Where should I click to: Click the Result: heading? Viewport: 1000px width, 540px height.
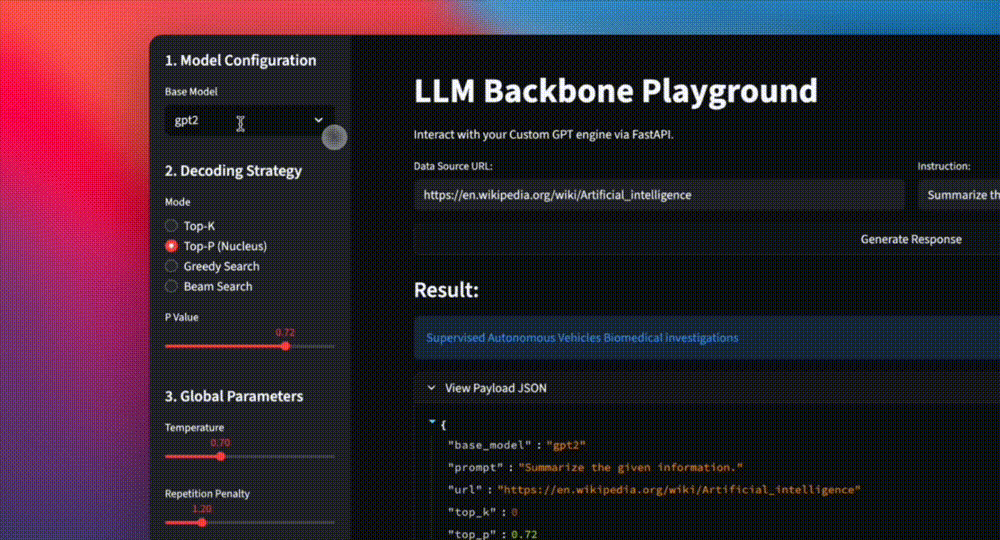(x=446, y=290)
